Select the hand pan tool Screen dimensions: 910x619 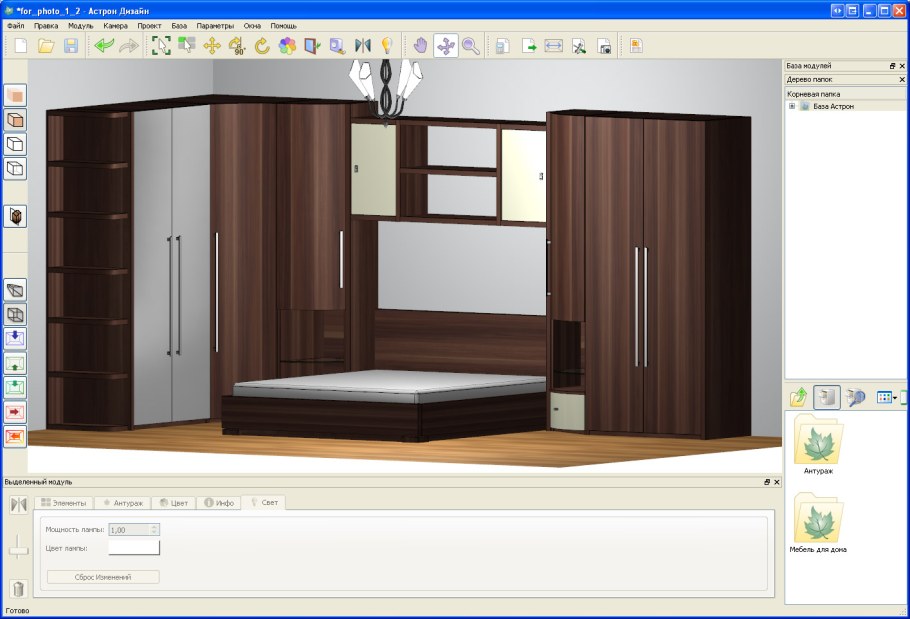click(x=420, y=45)
